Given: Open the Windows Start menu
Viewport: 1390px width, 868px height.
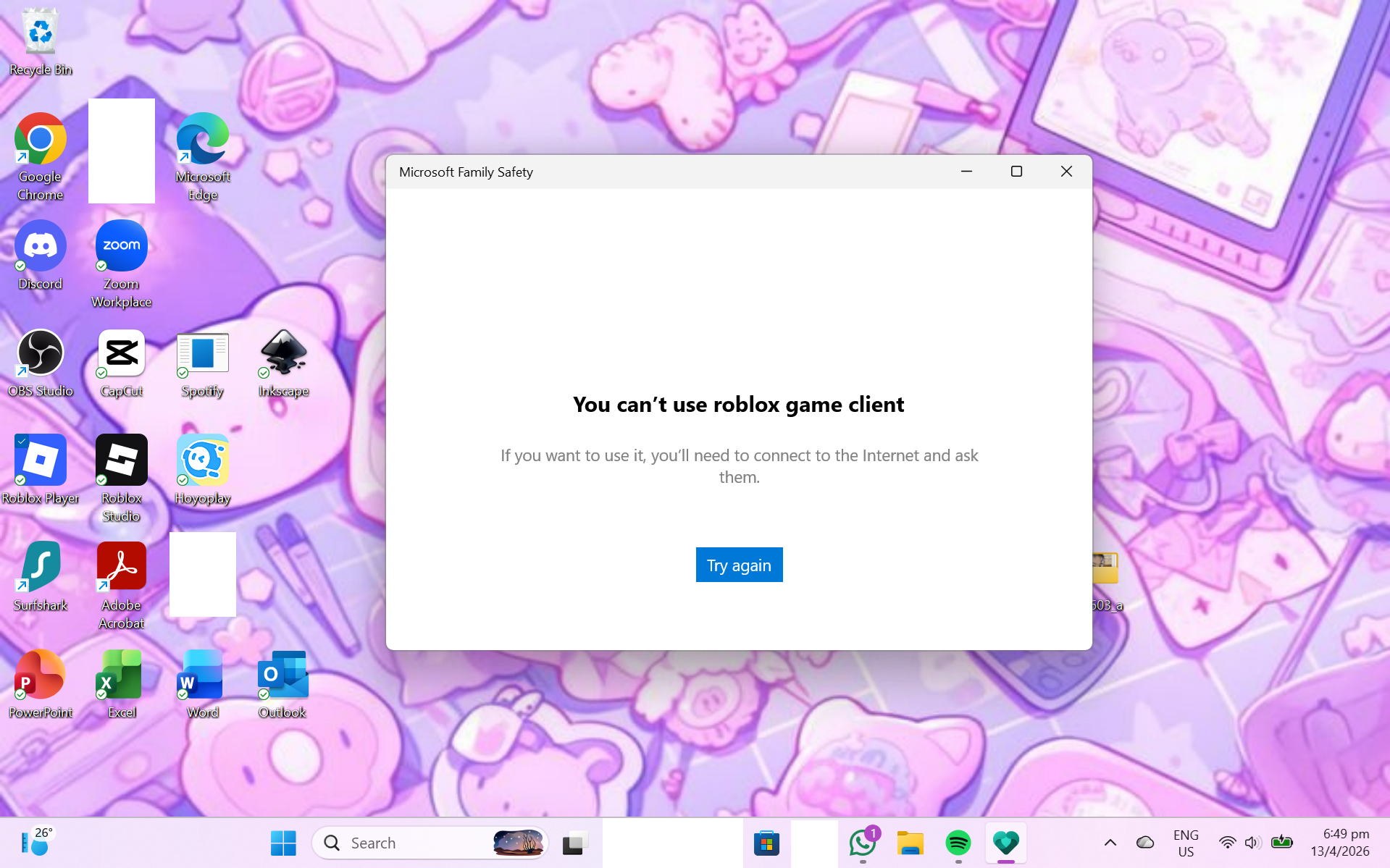Looking at the screenshot, I should coord(283,843).
